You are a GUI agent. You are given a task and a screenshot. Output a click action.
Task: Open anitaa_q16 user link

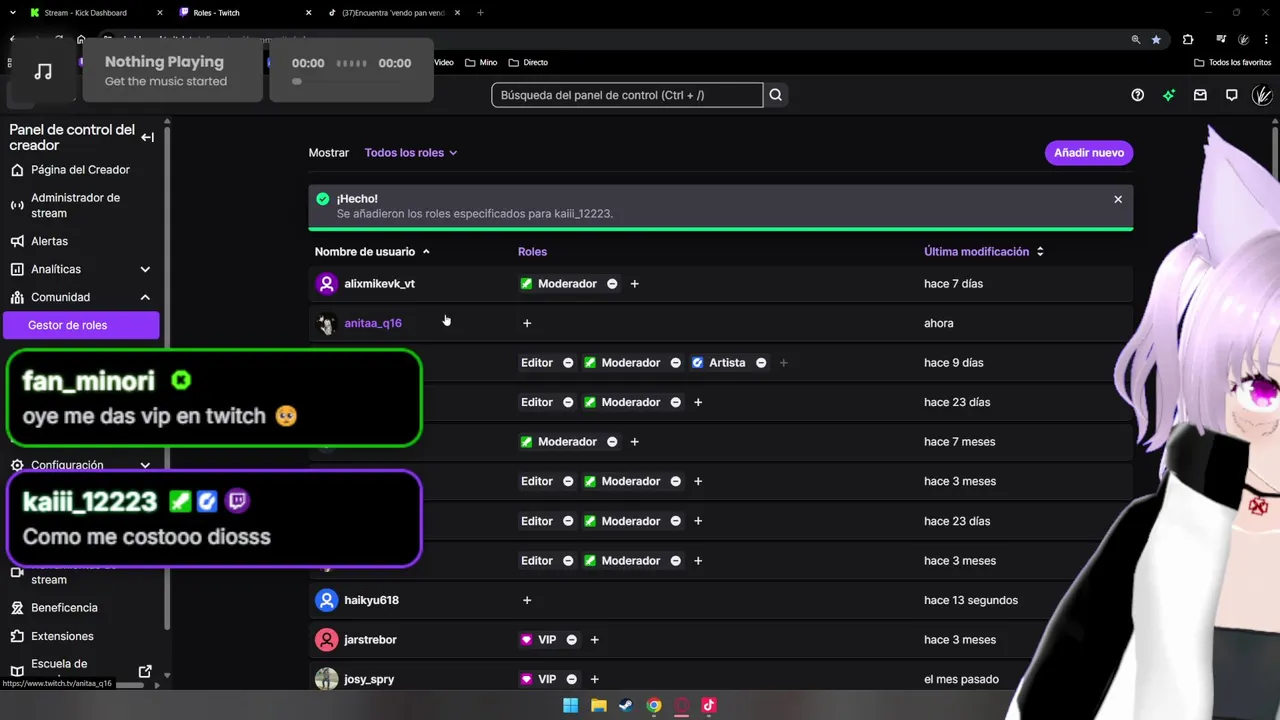click(x=373, y=323)
